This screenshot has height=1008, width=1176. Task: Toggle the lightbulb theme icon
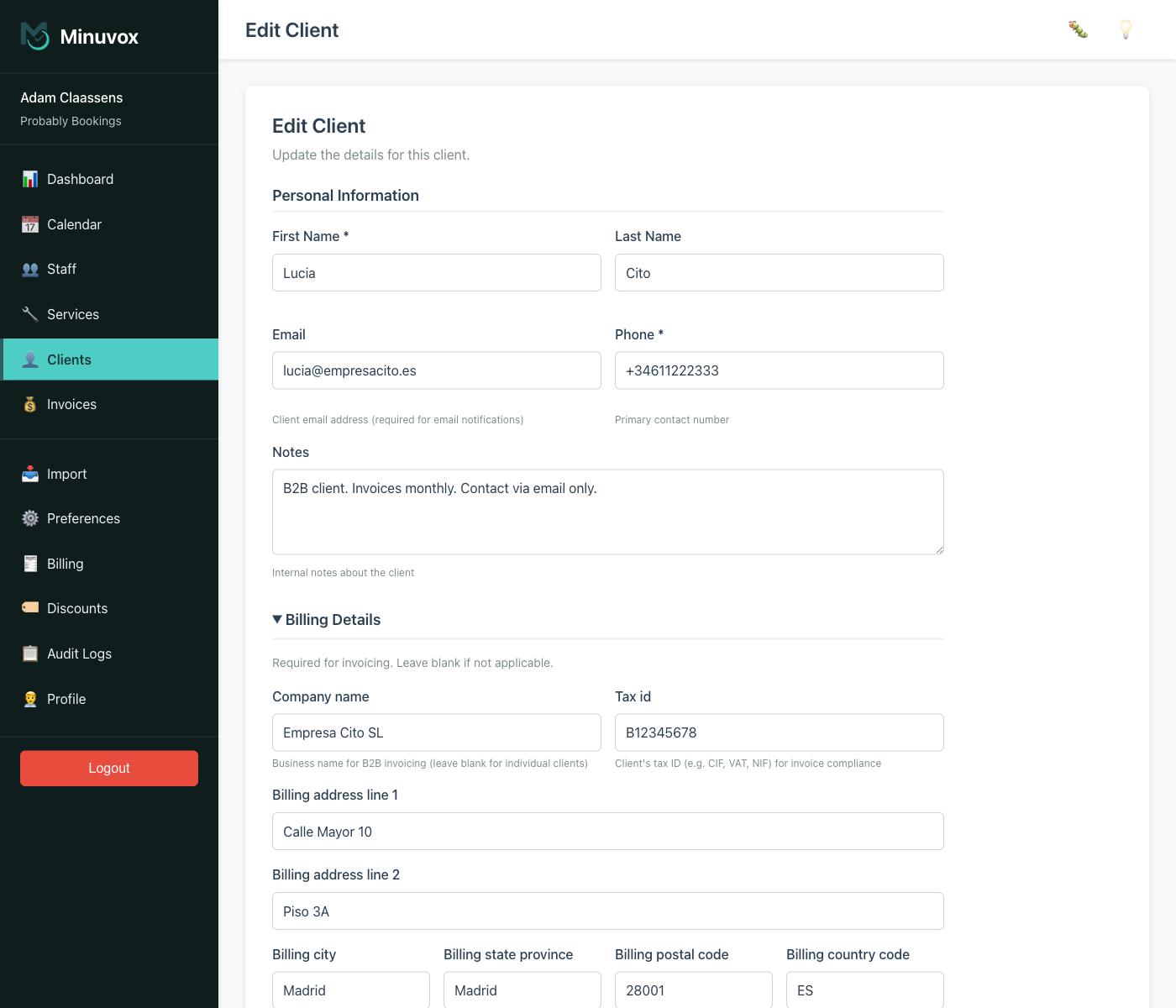pos(1126,29)
